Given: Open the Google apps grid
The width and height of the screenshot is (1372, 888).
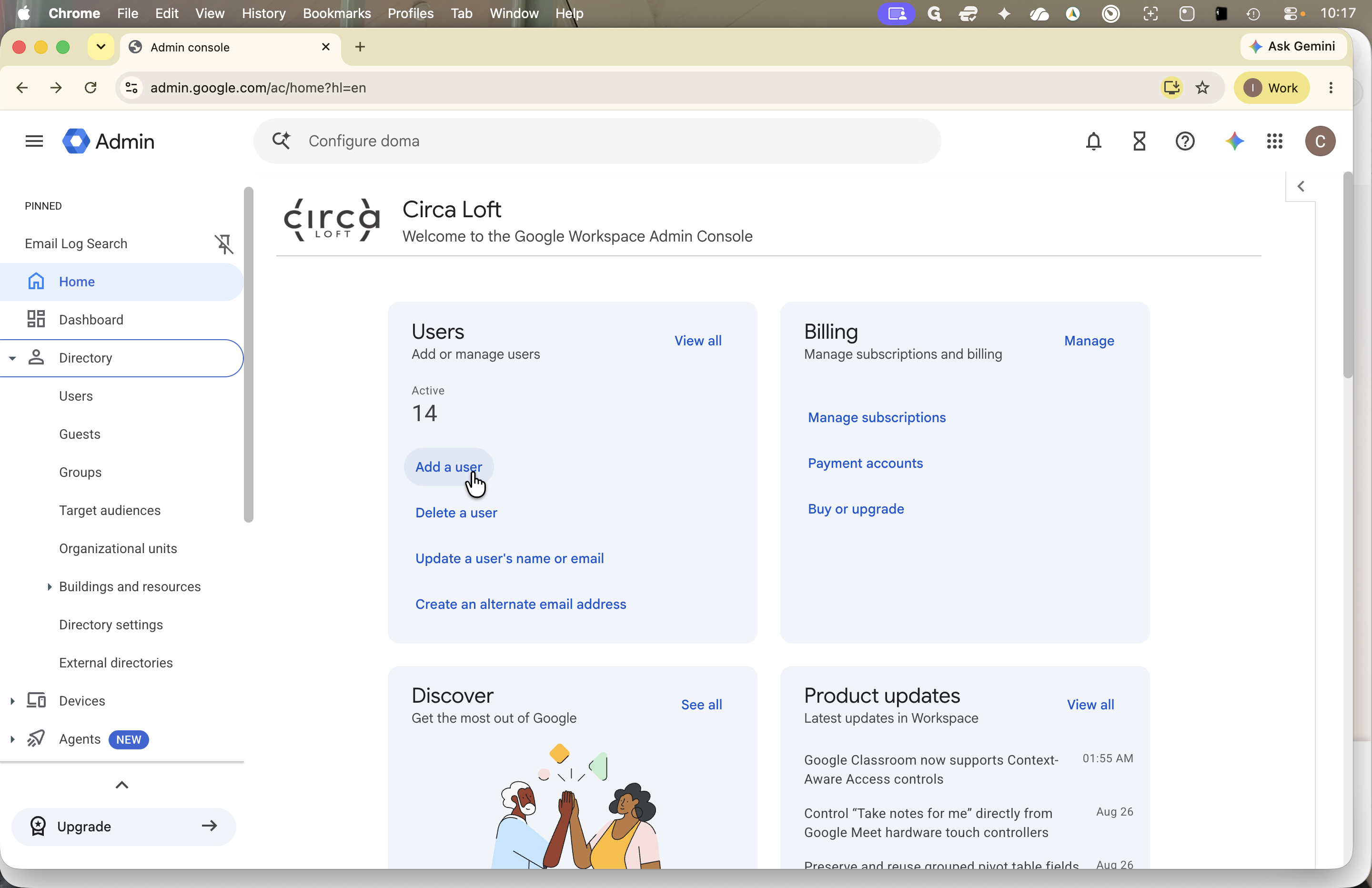Looking at the screenshot, I should click(x=1274, y=141).
